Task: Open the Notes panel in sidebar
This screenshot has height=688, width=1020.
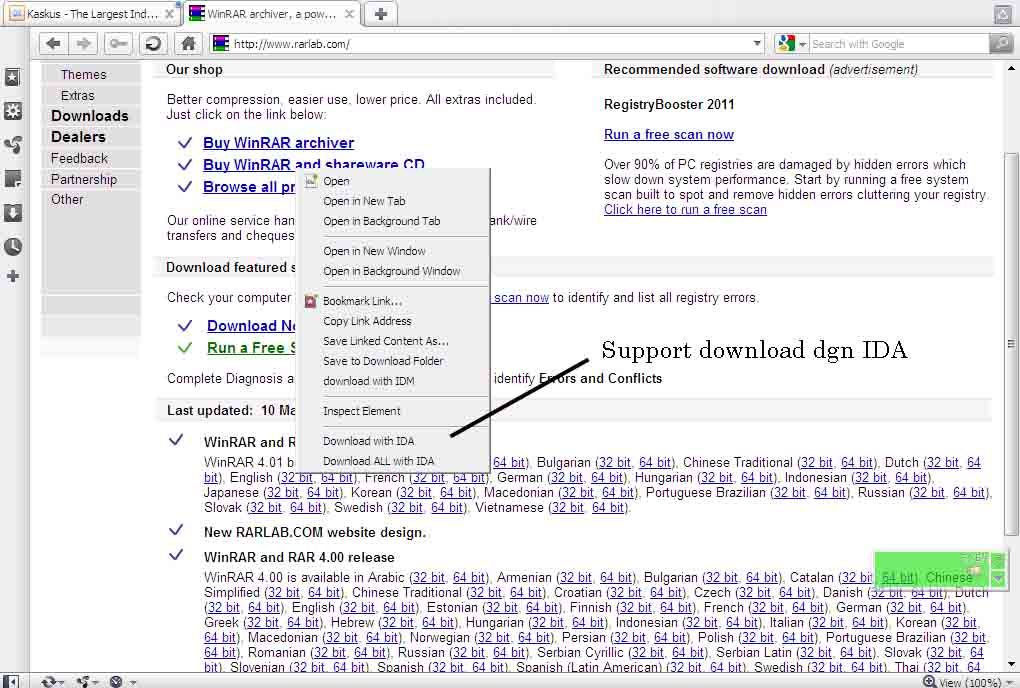Action: tap(12, 178)
